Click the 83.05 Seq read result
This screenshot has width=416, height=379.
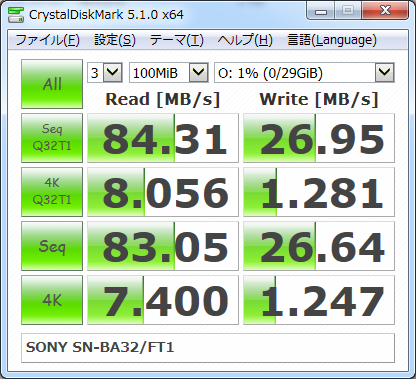163,246
